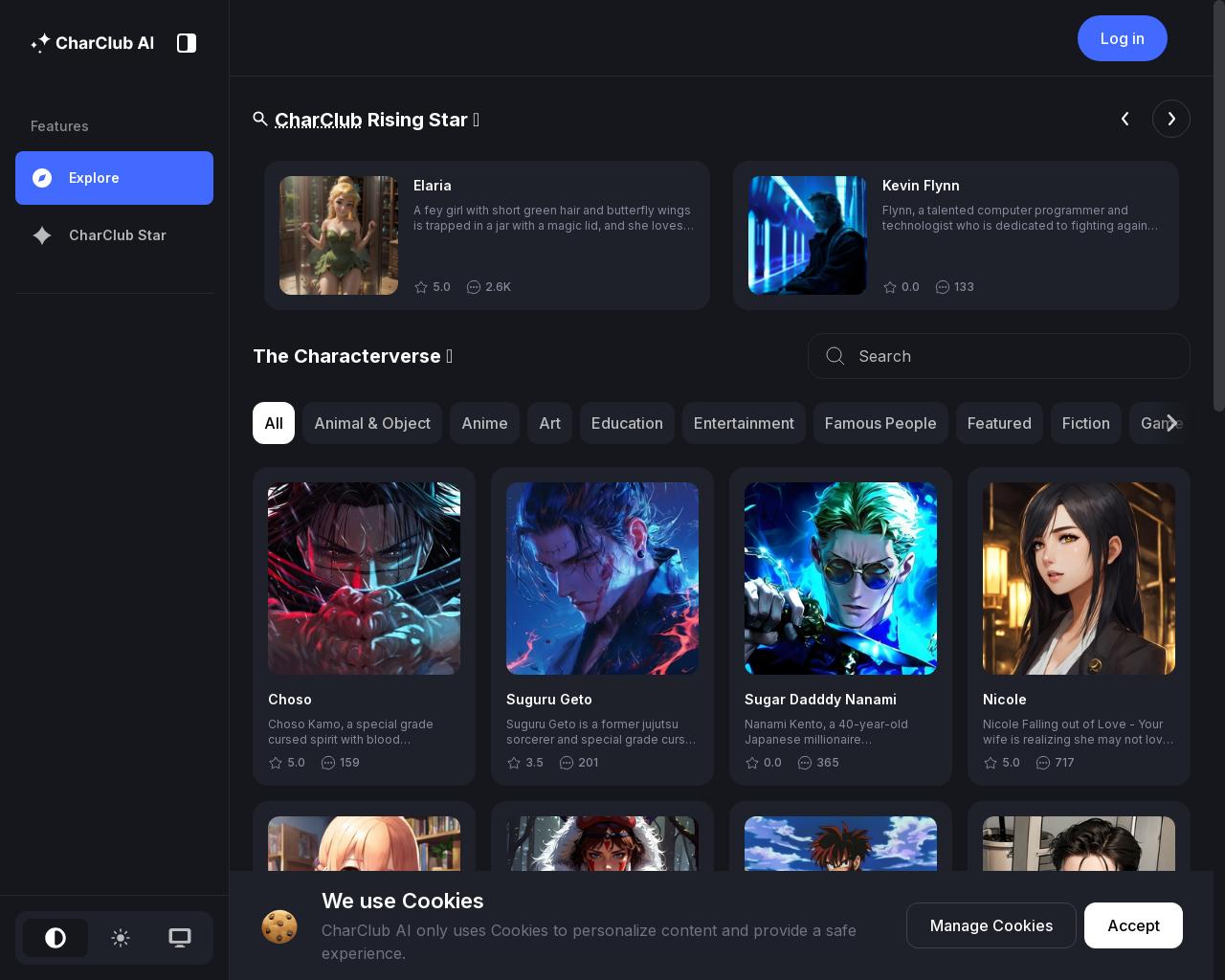Image resolution: width=1225 pixels, height=980 pixels.
Task: Click star rating icon on Suguru Geto
Action: coord(514,763)
